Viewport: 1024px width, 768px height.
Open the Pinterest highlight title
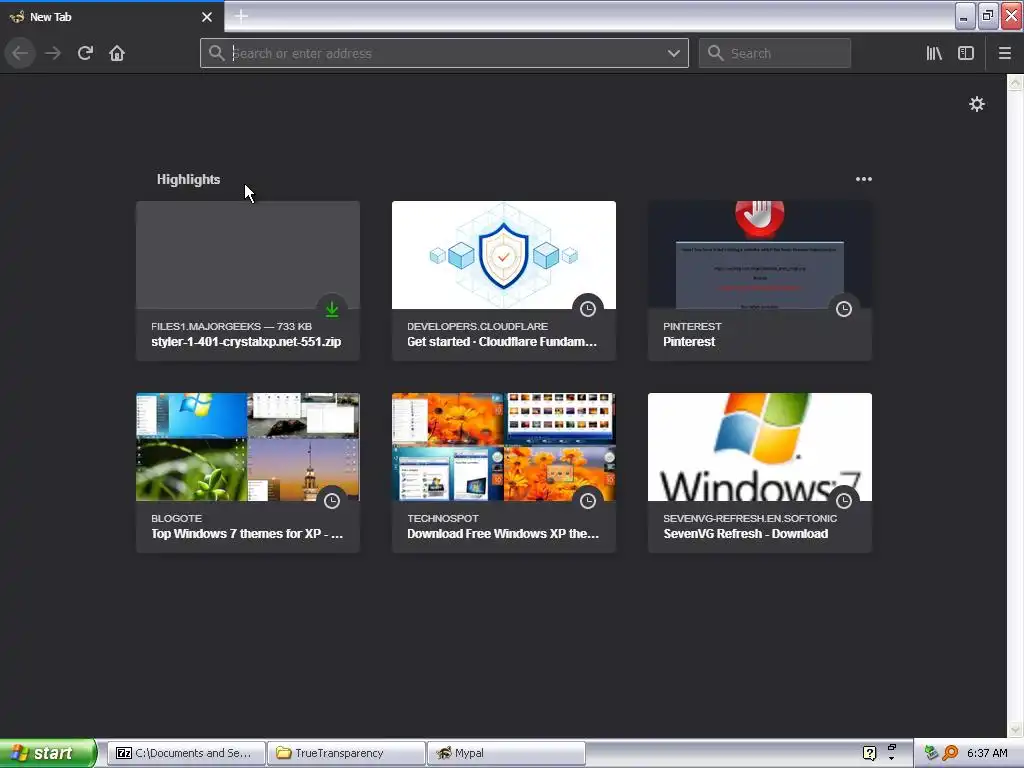coord(689,342)
